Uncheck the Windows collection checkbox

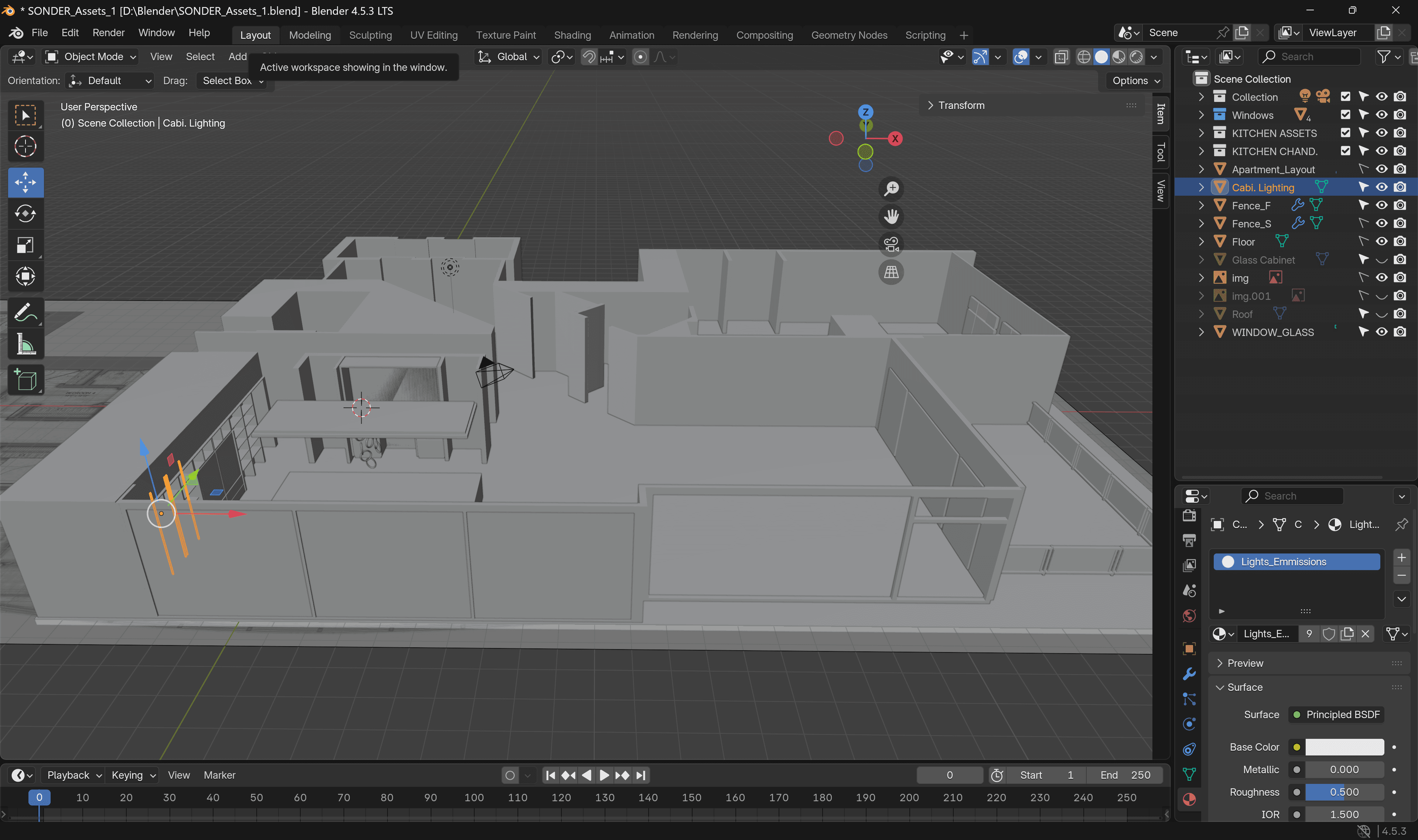pos(1345,115)
